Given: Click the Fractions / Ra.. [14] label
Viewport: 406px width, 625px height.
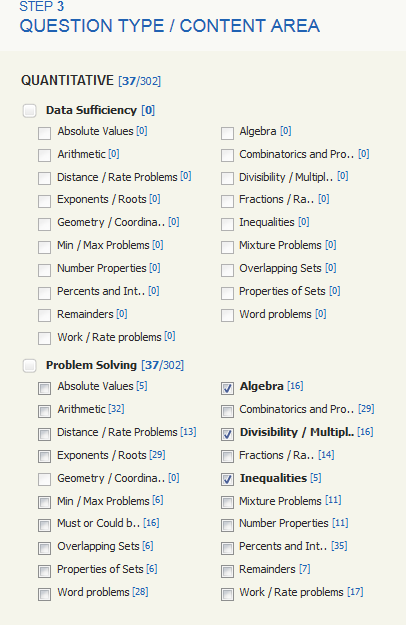Looking at the screenshot, I should (x=286, y=455).
